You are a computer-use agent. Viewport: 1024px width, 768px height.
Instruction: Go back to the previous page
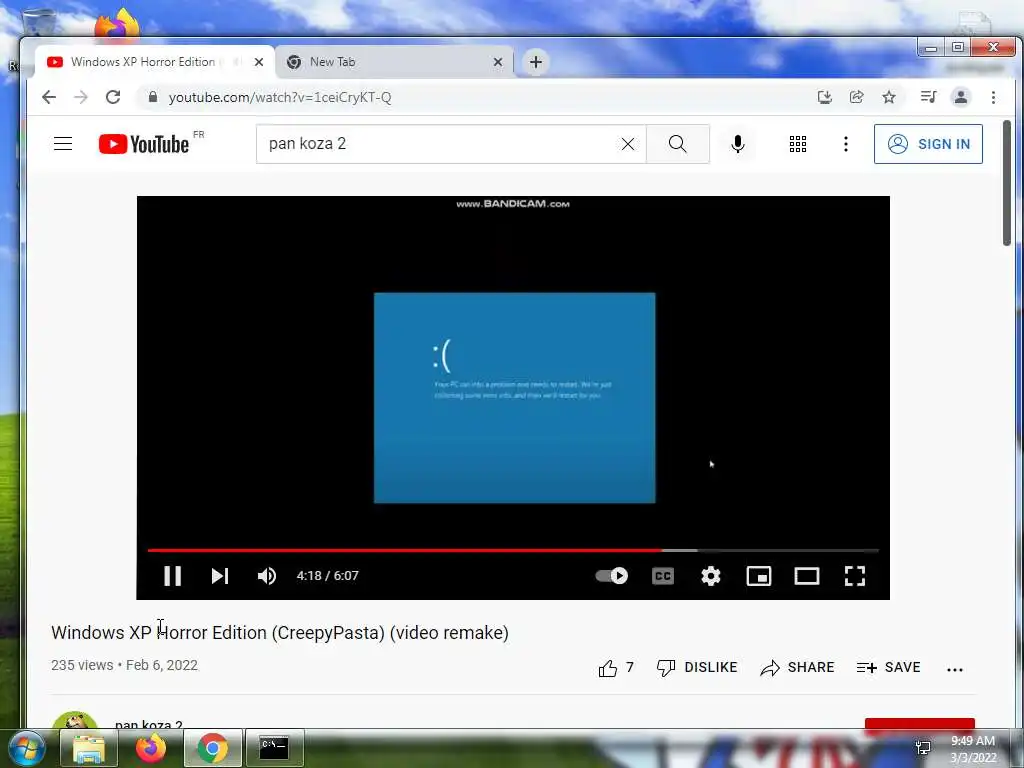49,97
